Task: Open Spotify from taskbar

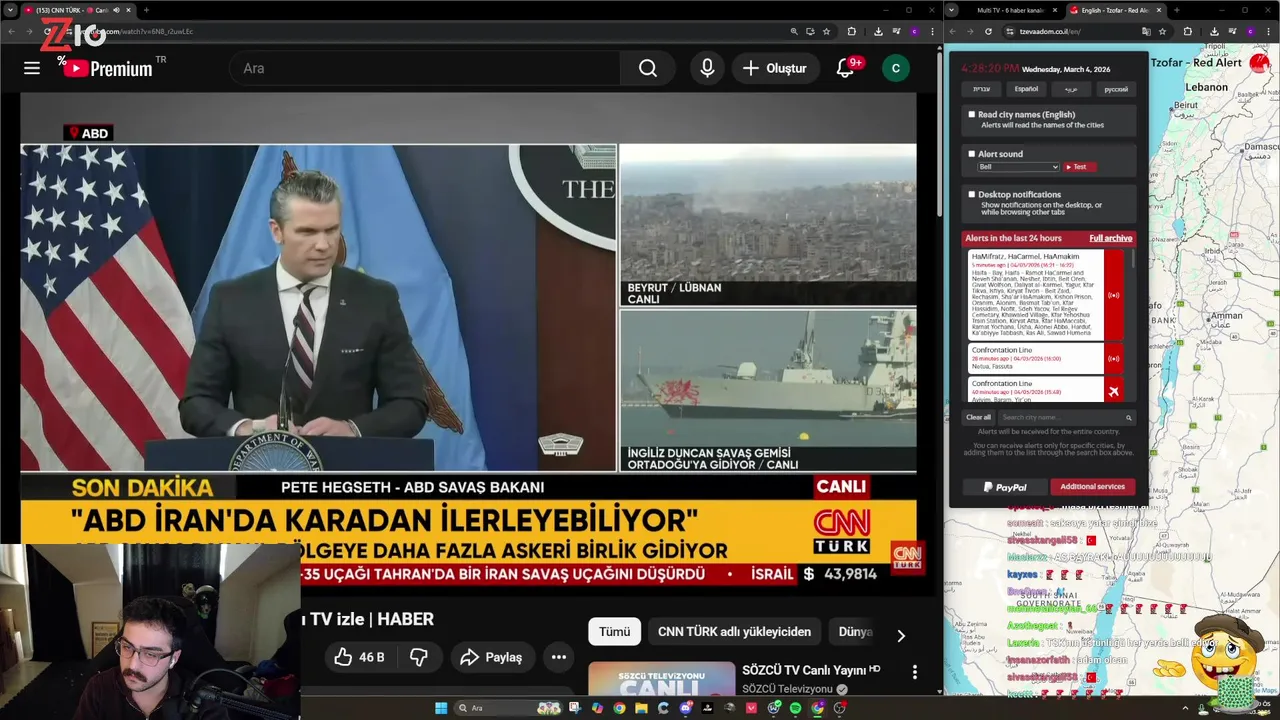Action: pos(795,708)
